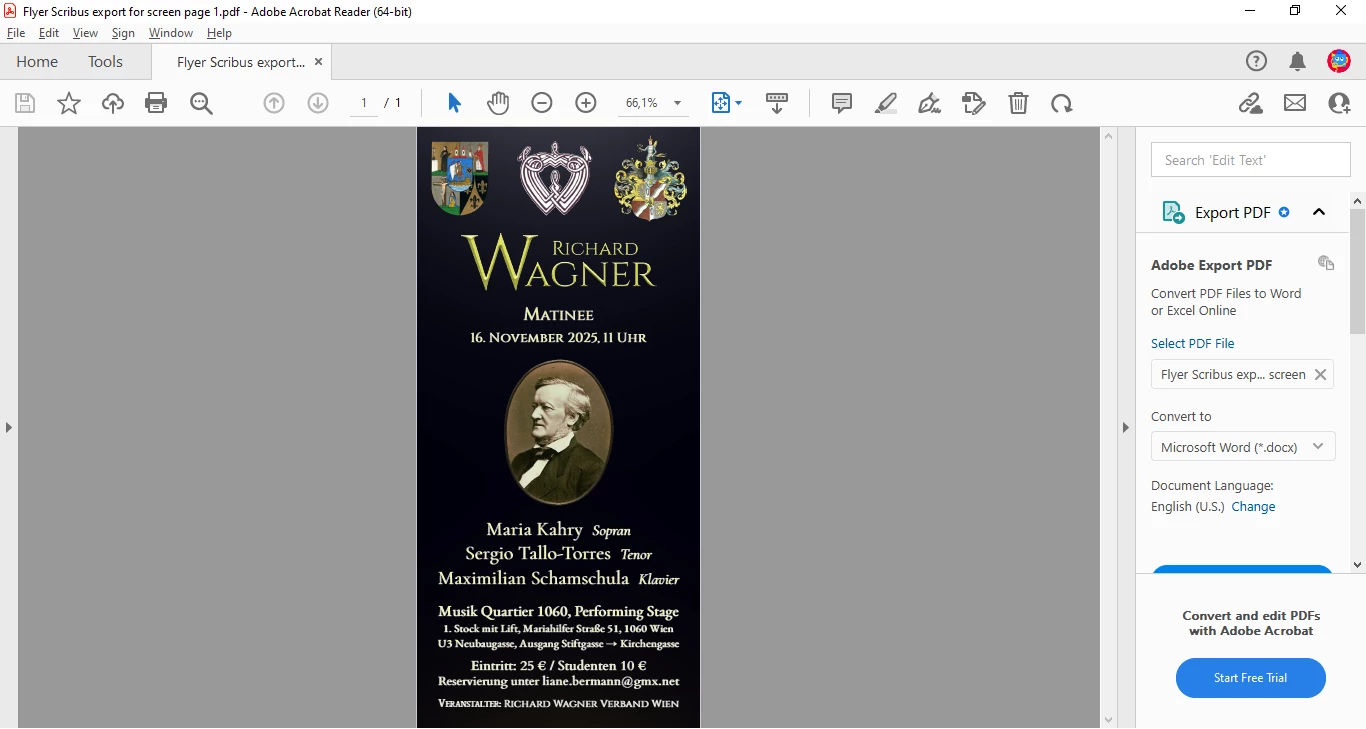Viewport: 1366px width, 729px height.
Task: Expand the left navigation pane arrow
Action: coord(9,428)
